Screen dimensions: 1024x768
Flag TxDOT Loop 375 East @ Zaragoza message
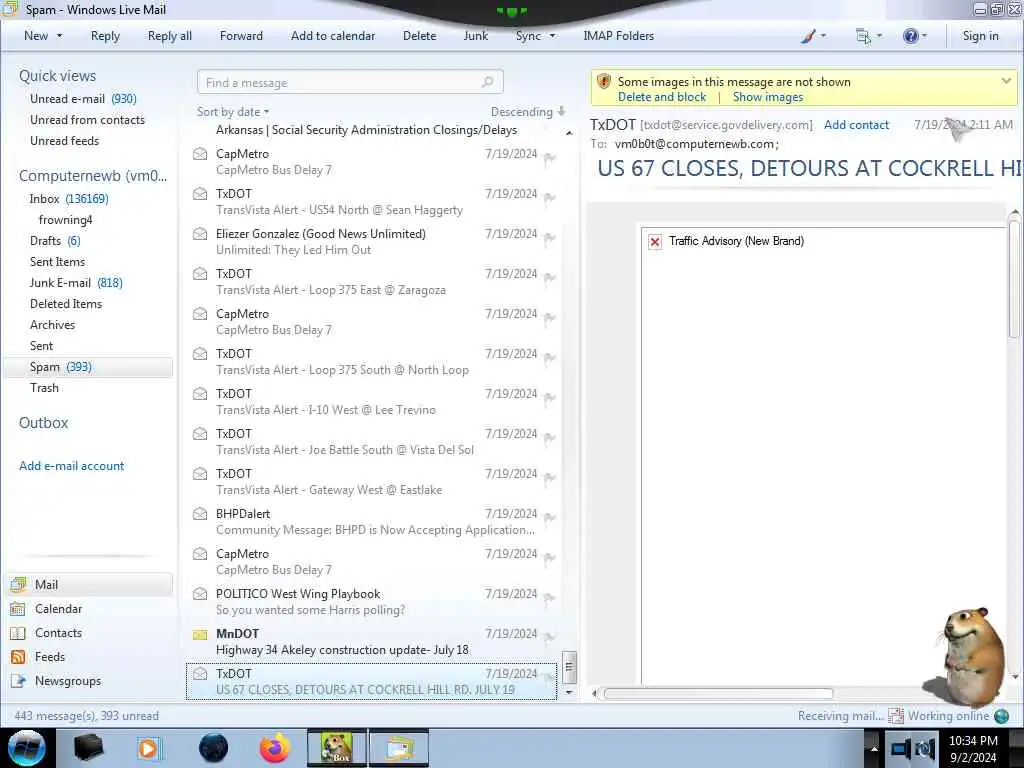coord(550,278)
